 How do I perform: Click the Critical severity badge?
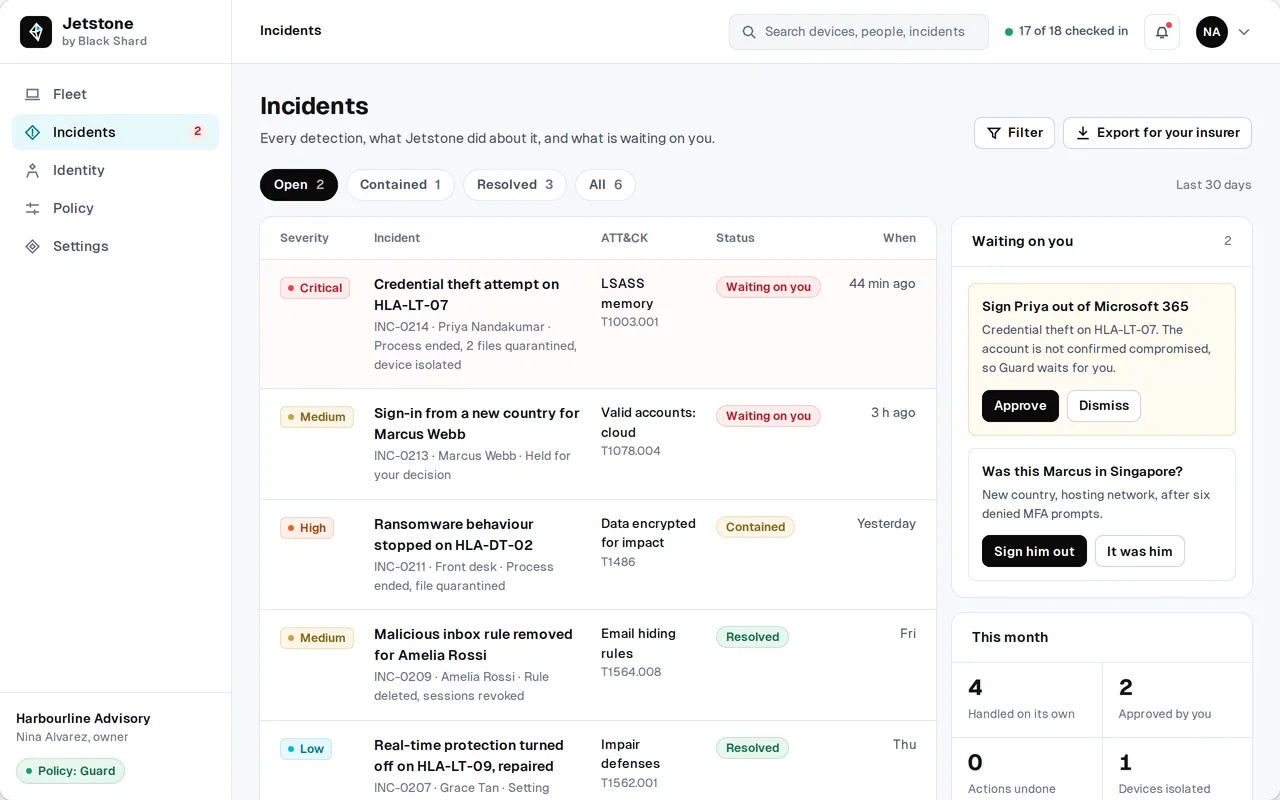(x=315, y=288)
